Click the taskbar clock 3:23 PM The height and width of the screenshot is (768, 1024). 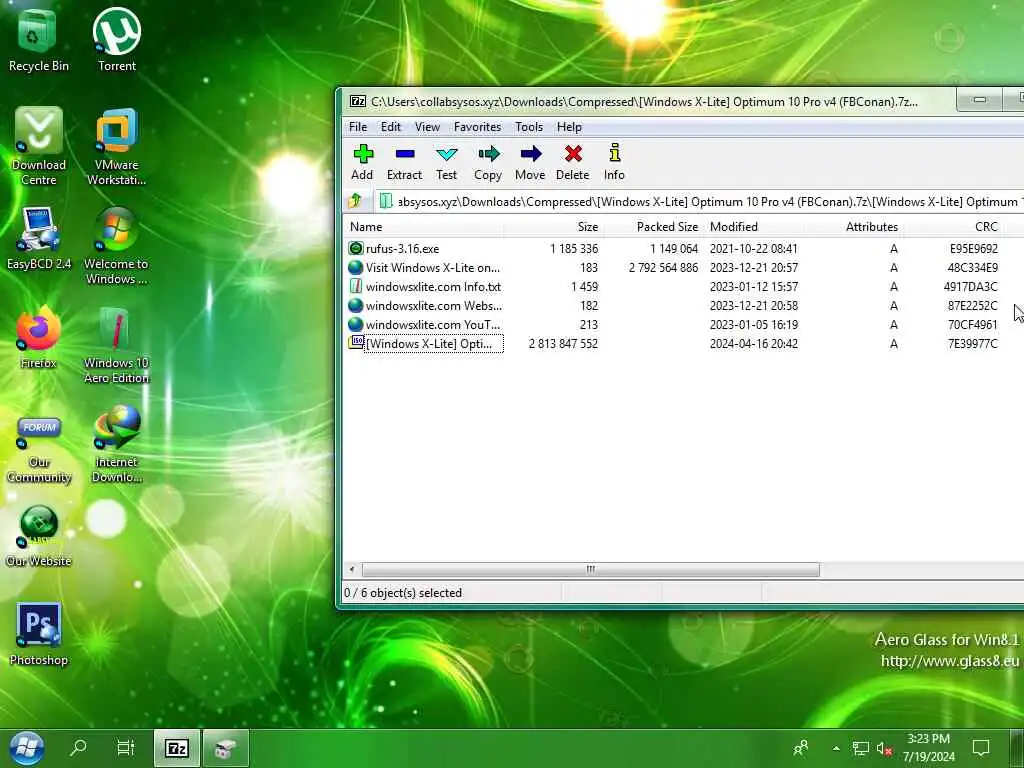click(x=928, y=739)
